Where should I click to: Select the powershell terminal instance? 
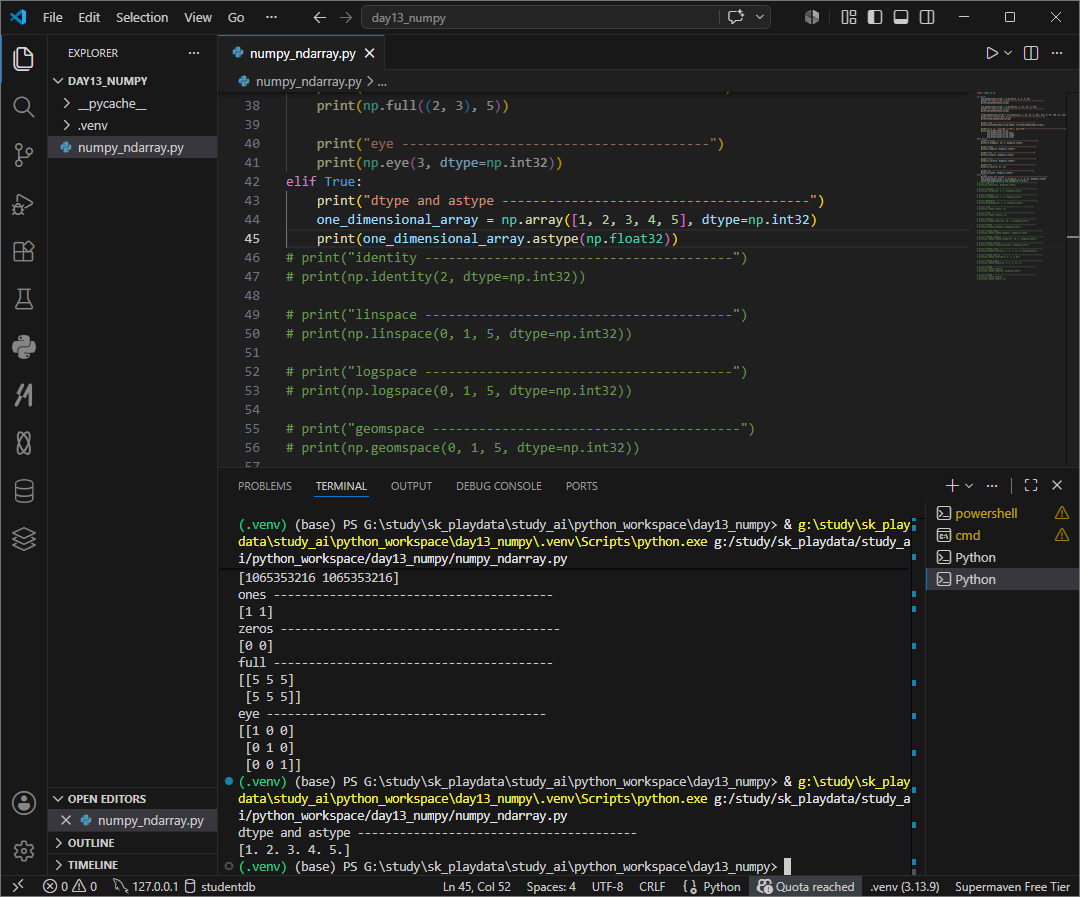pos(1002,513)
